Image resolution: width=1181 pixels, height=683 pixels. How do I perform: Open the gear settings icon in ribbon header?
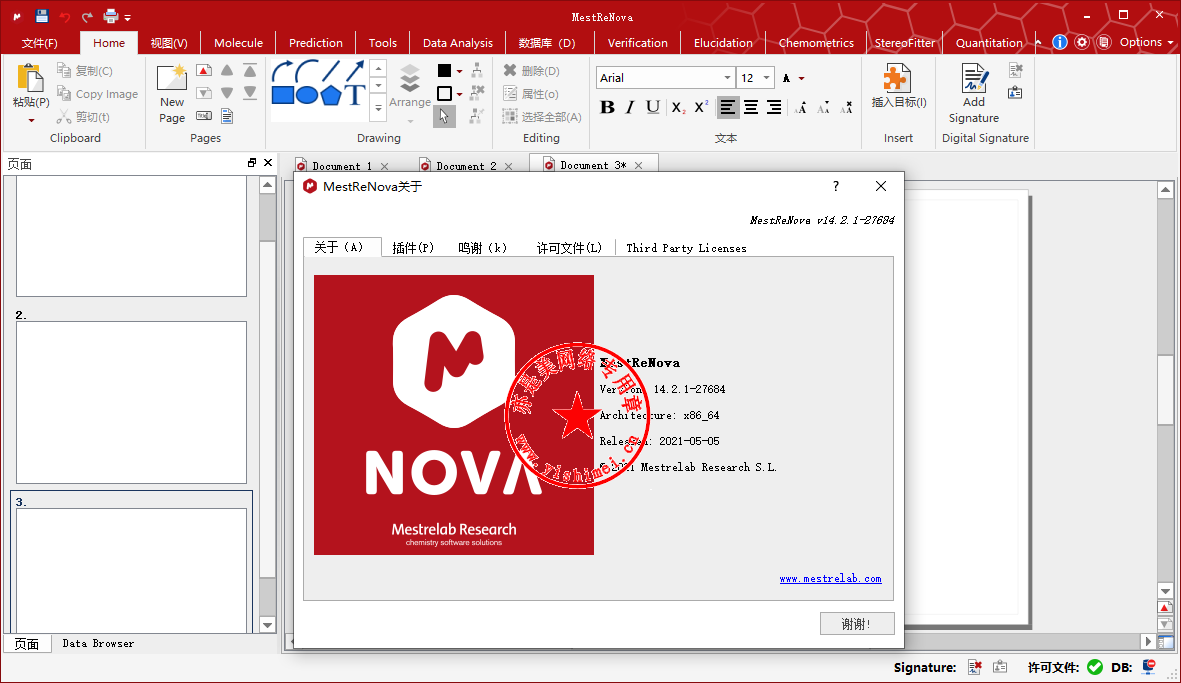coord(1082,42)
